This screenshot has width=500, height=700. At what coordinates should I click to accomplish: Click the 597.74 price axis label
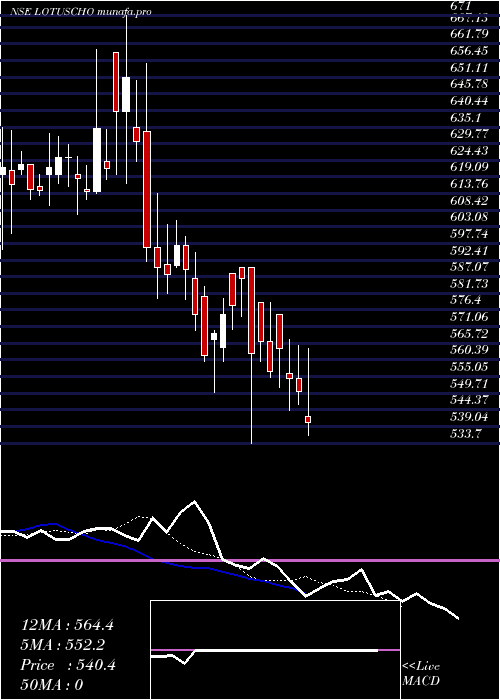point(470,234)
